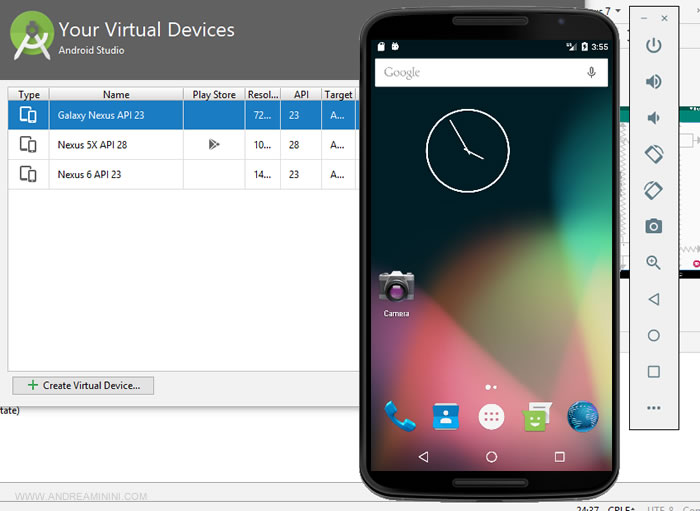Click the emulator power button icon
The width and height of the screenshot is (700, 511).
coord(654,45)
